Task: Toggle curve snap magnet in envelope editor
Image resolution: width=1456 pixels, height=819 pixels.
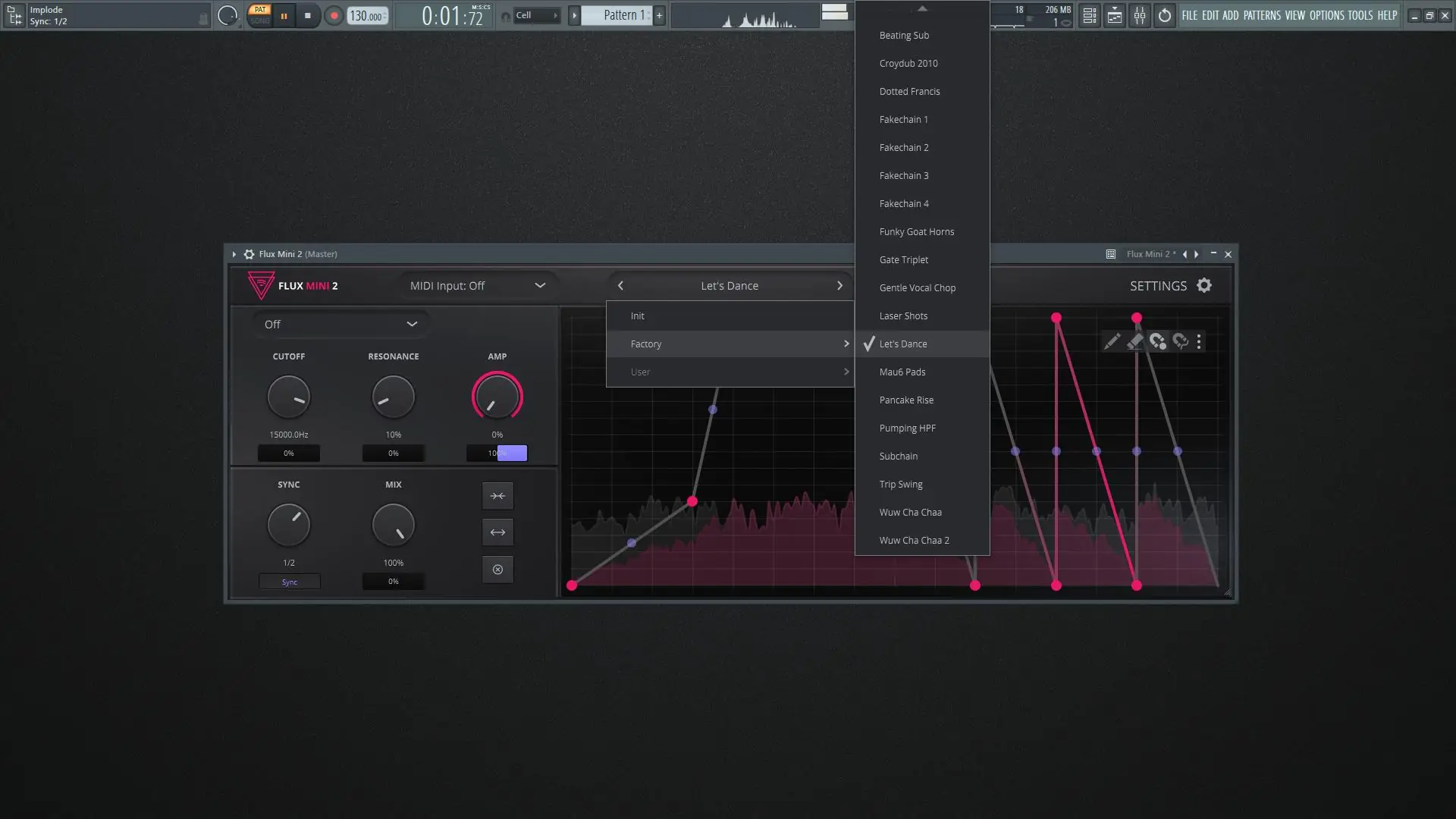Action: [1180, 342]
